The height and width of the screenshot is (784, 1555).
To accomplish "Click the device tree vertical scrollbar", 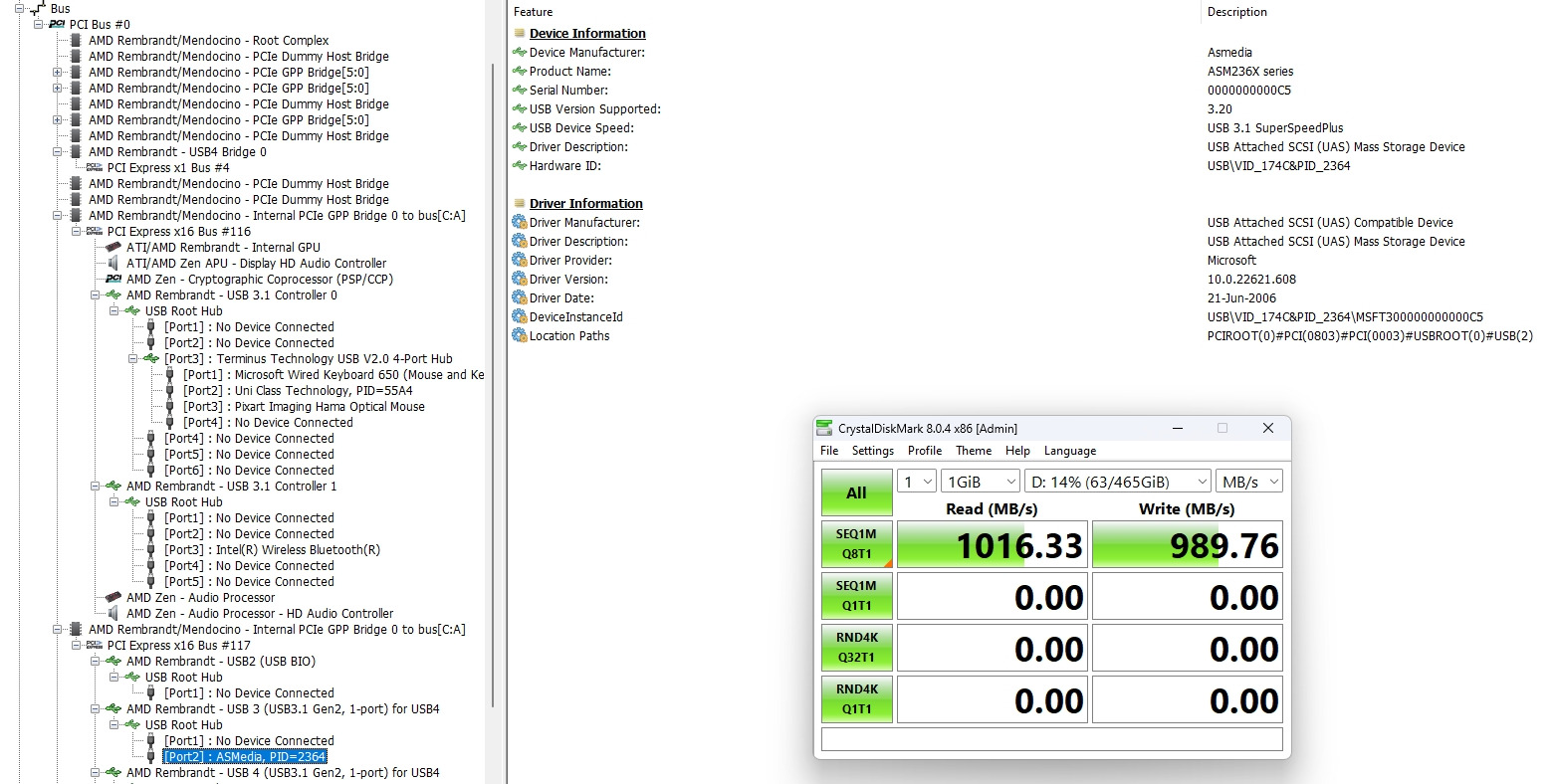I will (x=494, y=384).
